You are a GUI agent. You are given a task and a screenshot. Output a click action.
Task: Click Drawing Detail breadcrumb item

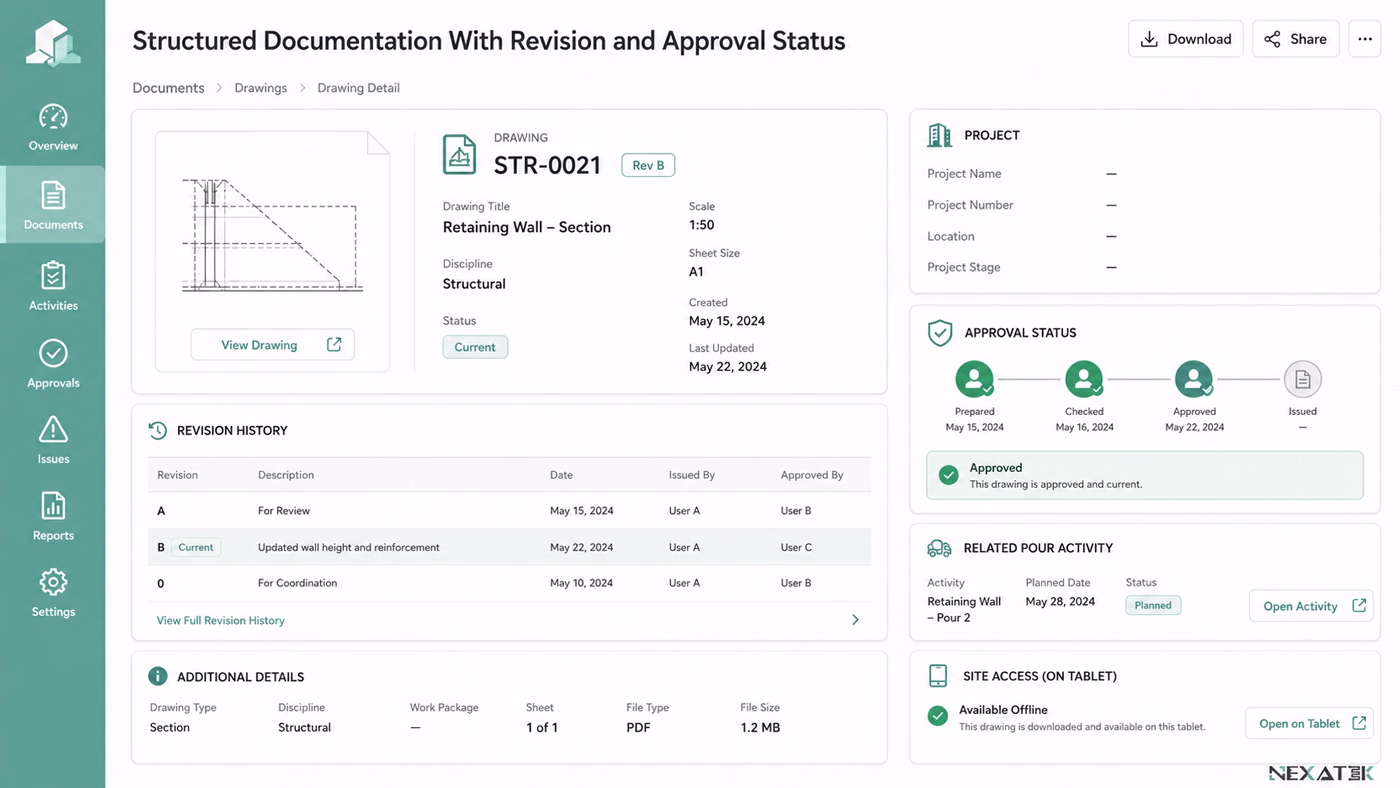tap(358, 88)
